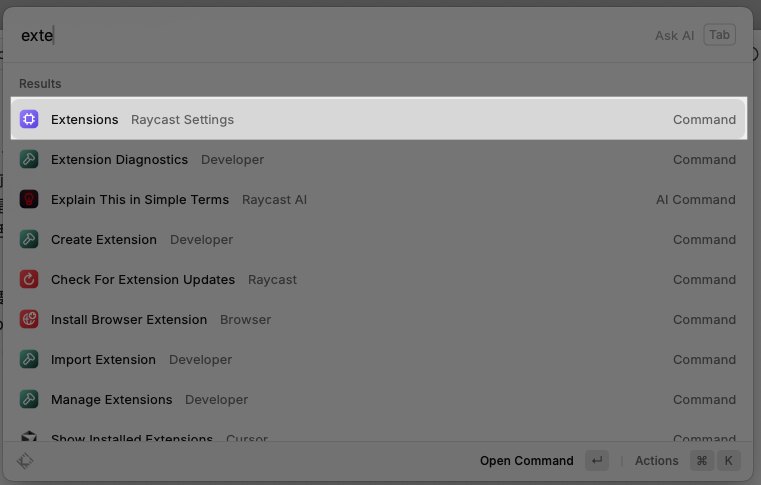This screenshot has width=761, height=485.
Task: Click the Create Extension hammer icon
Action: (29, 239)
